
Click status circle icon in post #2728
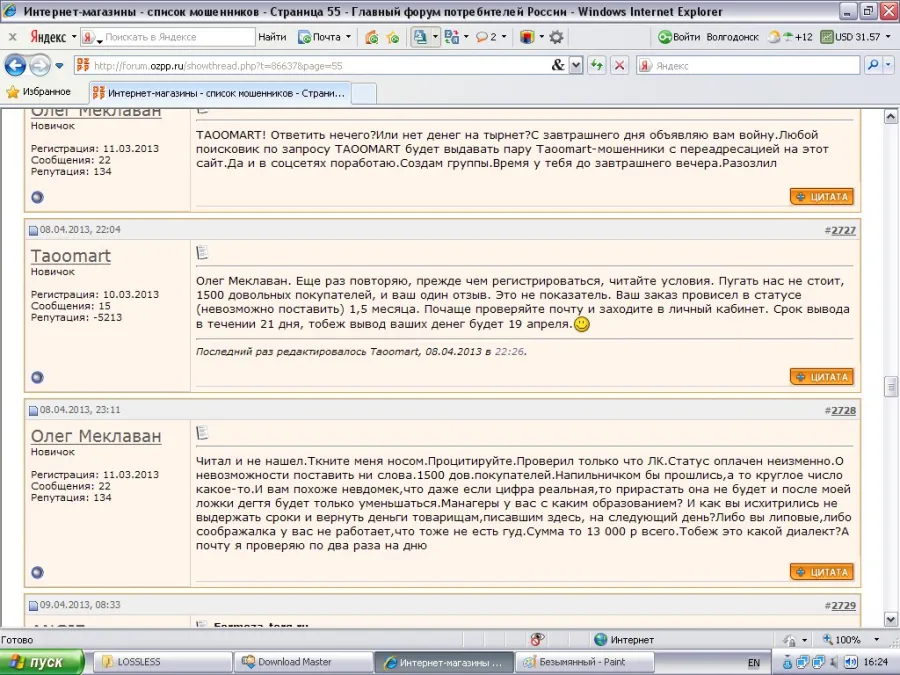(x=37, y=572)
